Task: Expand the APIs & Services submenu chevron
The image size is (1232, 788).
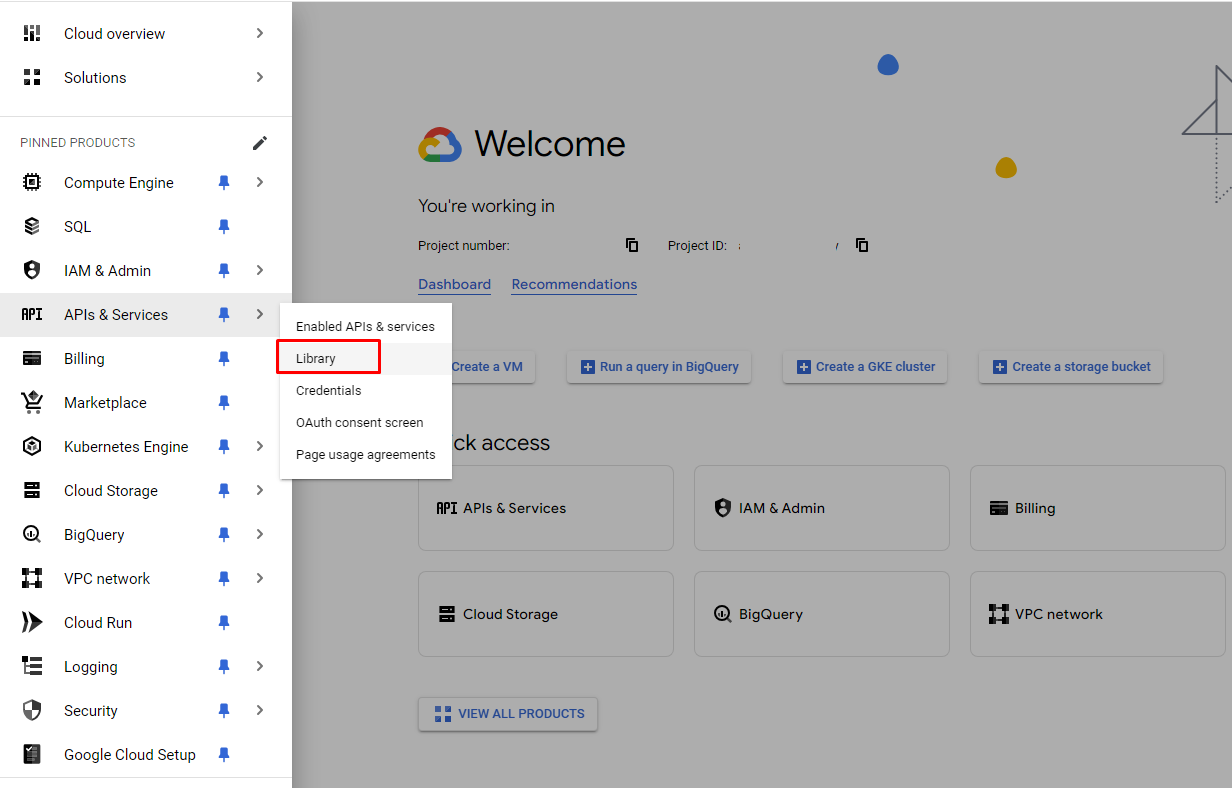Action: click(260, 314)
